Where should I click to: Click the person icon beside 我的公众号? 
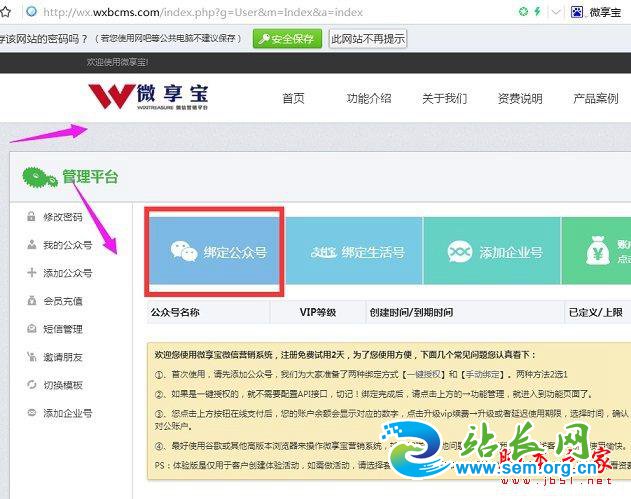coord(31,244)
